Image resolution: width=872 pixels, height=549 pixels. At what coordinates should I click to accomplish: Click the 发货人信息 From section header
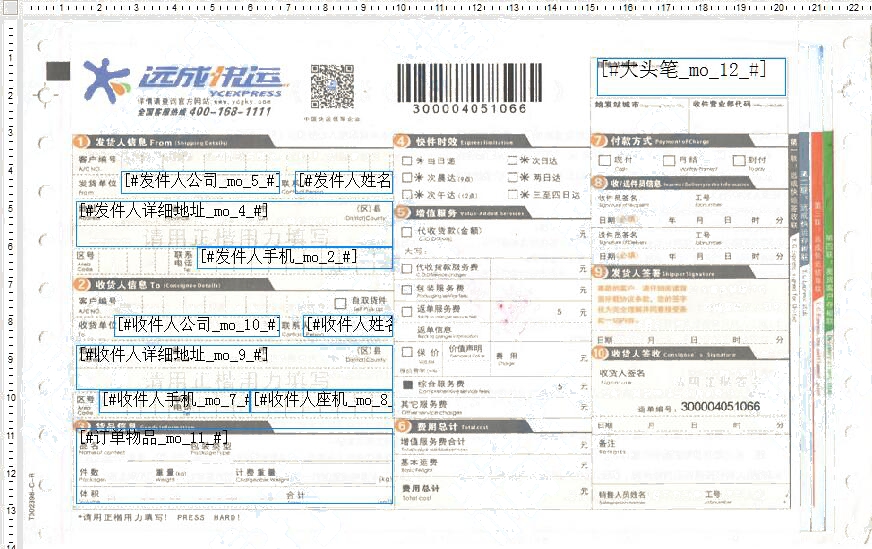point(172,142)
